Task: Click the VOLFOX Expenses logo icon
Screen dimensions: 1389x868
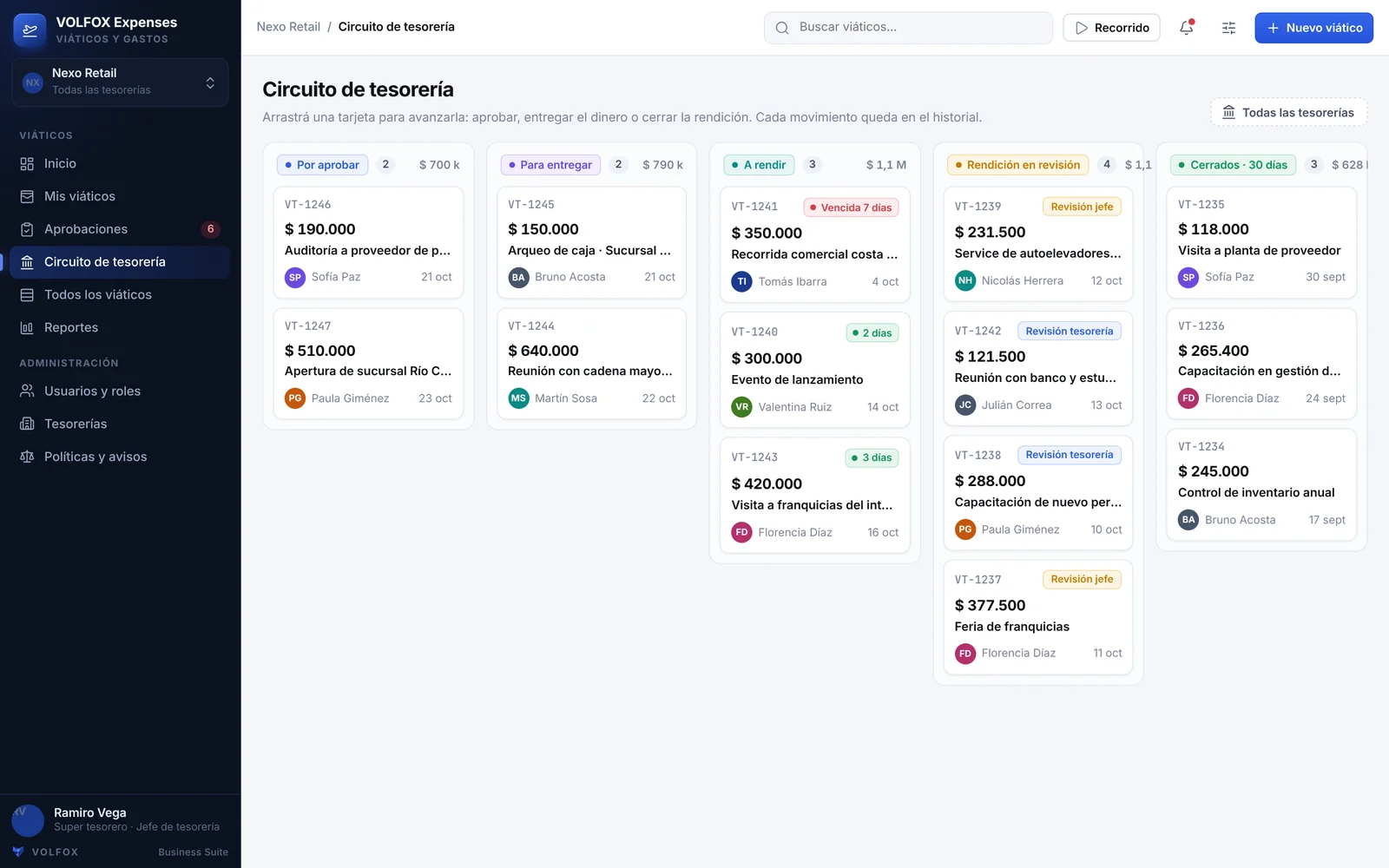Action: 30,30
